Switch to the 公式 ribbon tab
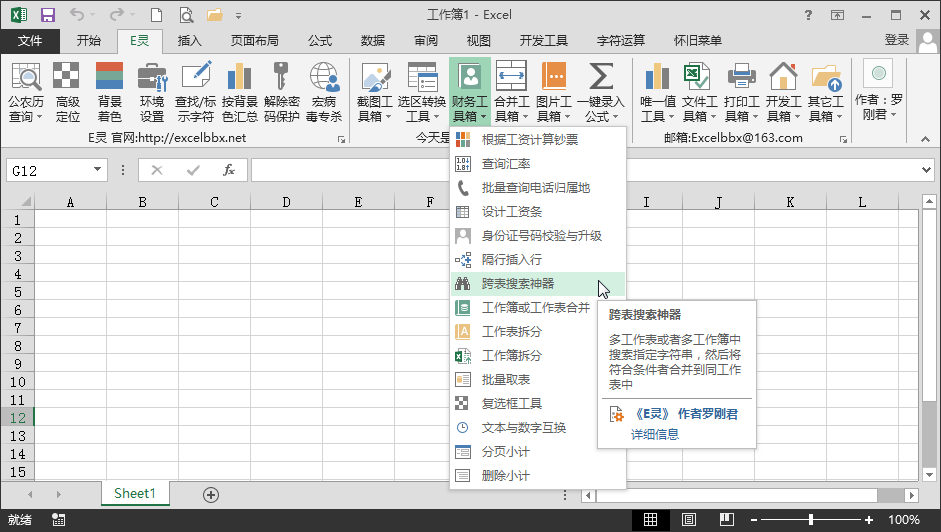This screenshot has height=532, width=941. tap(320, 40)
